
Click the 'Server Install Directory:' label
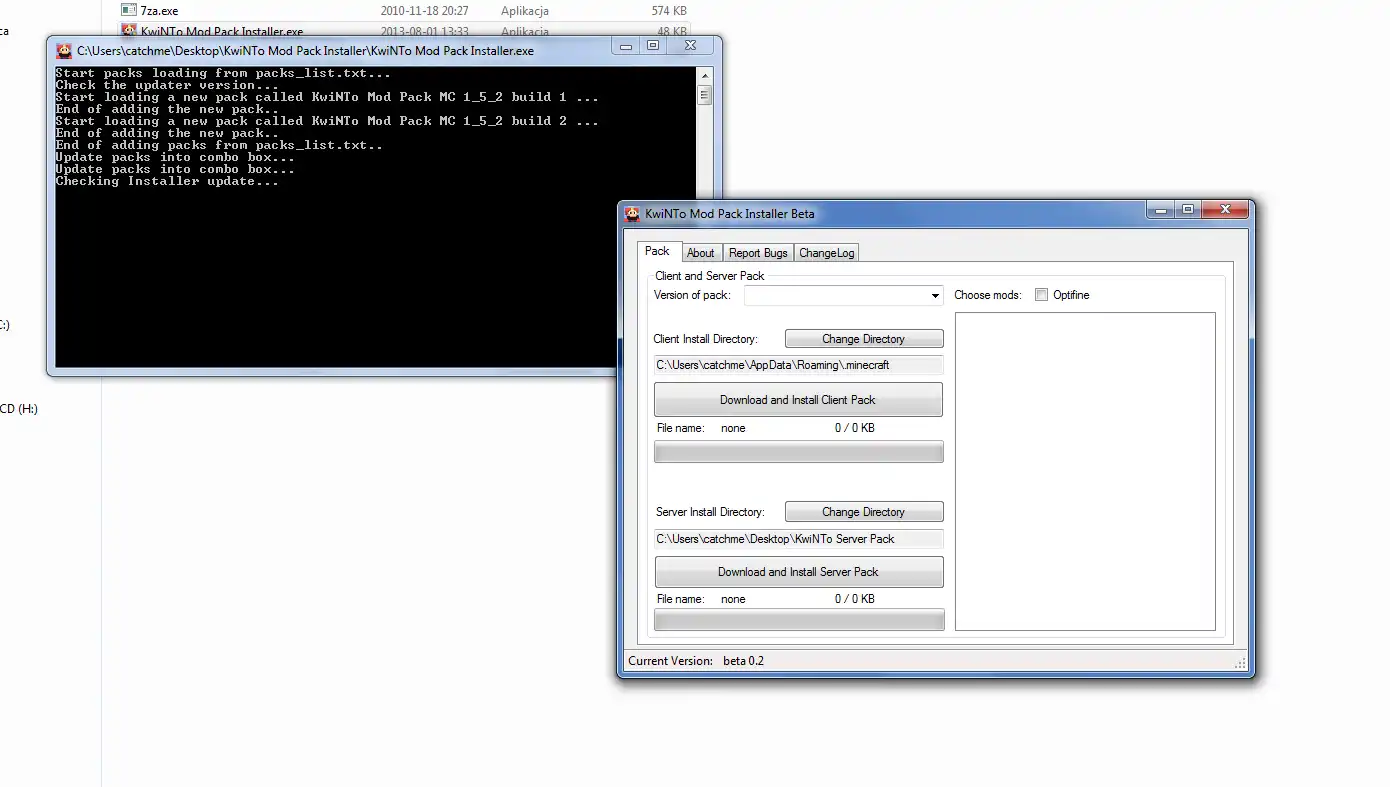coord(710,512)
